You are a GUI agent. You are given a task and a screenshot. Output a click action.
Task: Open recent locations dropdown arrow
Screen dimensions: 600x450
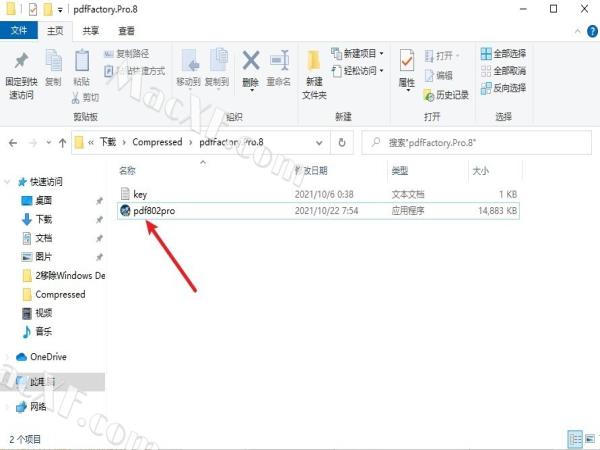point(49,143)
